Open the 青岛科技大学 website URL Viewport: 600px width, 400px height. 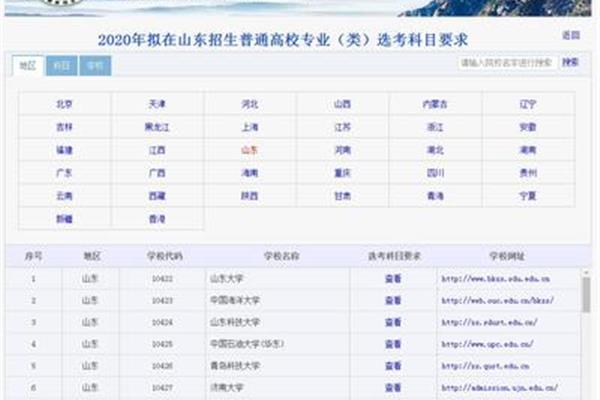pyautogui.click(x=486, y=366)
